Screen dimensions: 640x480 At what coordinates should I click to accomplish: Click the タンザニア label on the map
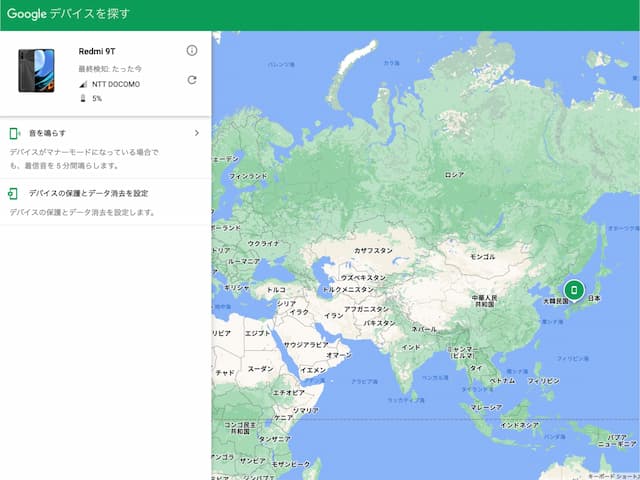(275, 439)
